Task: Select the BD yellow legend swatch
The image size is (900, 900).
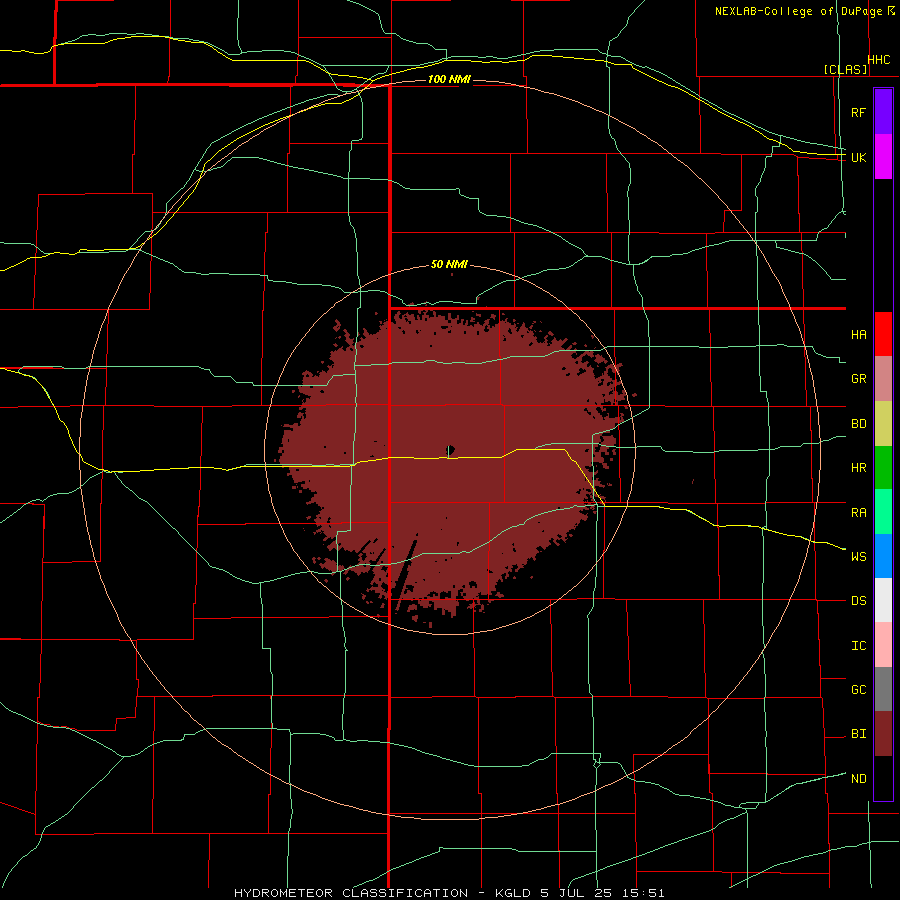Action: click(x=883, y=424)
